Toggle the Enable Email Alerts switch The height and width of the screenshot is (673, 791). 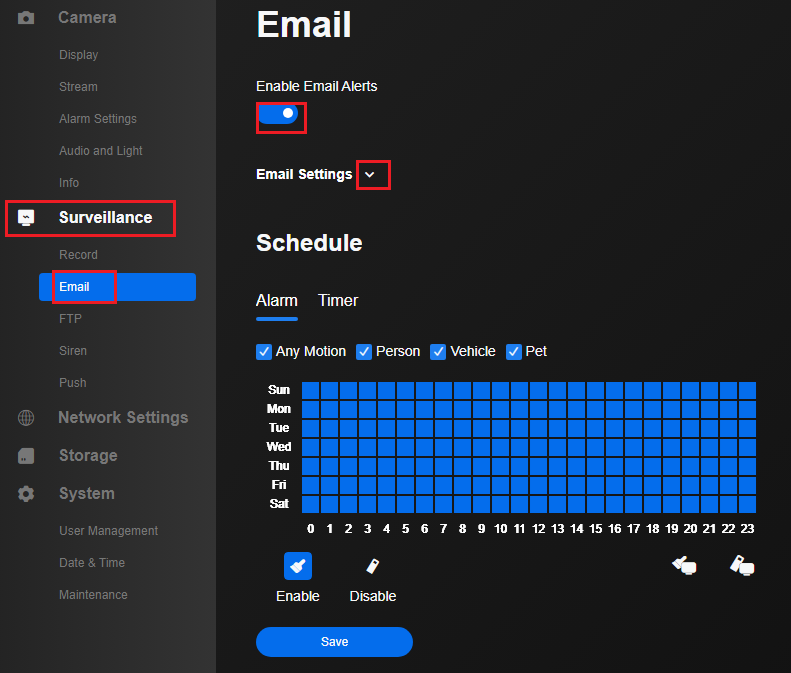[x=279, y=114]
